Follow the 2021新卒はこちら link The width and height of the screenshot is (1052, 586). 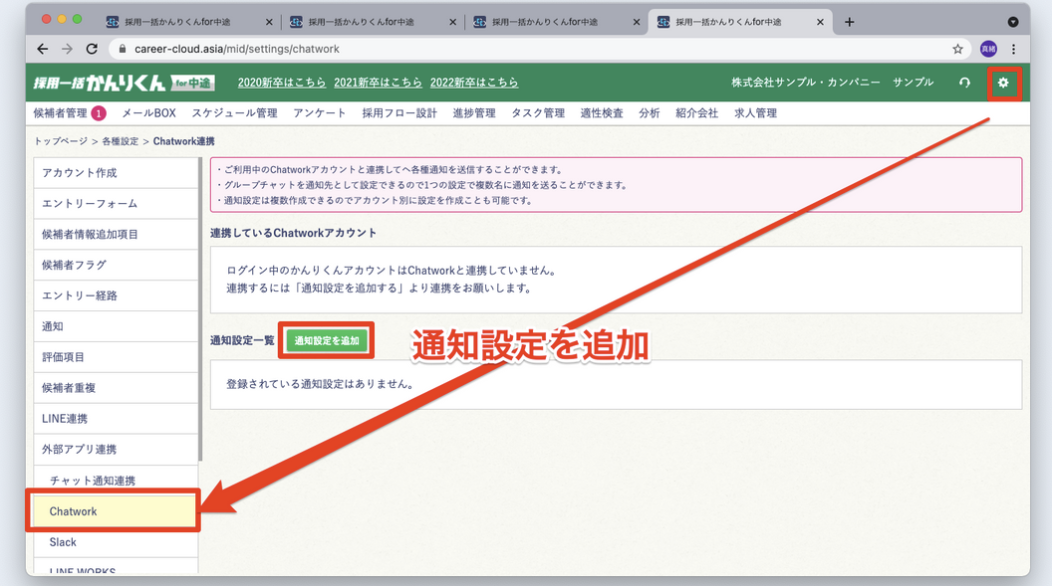[x=377, y=83]
